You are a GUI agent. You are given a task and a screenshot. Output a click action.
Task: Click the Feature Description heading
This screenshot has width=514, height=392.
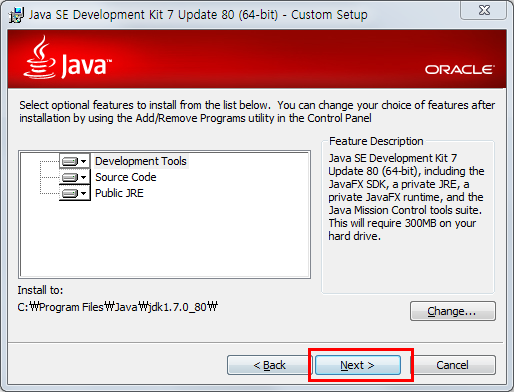coord(376,141)
